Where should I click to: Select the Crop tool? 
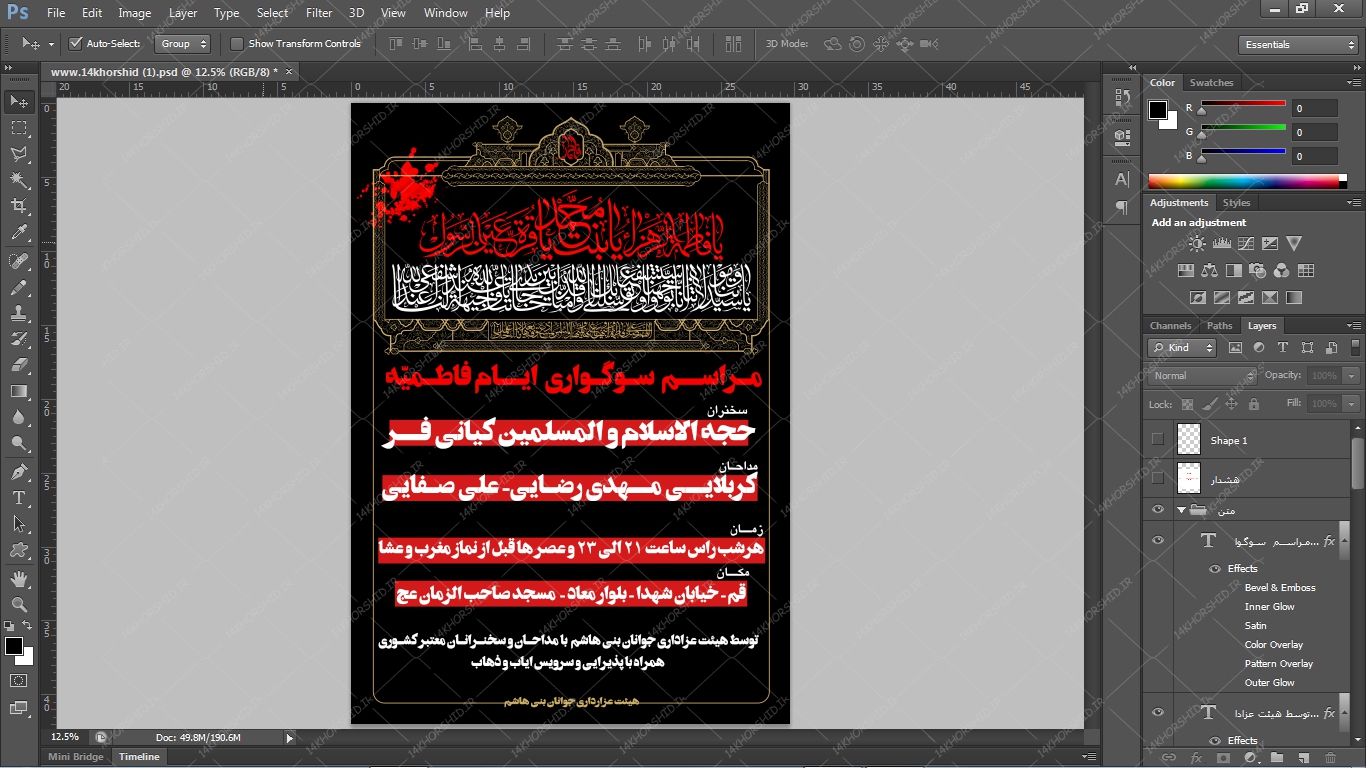point(19,206)
